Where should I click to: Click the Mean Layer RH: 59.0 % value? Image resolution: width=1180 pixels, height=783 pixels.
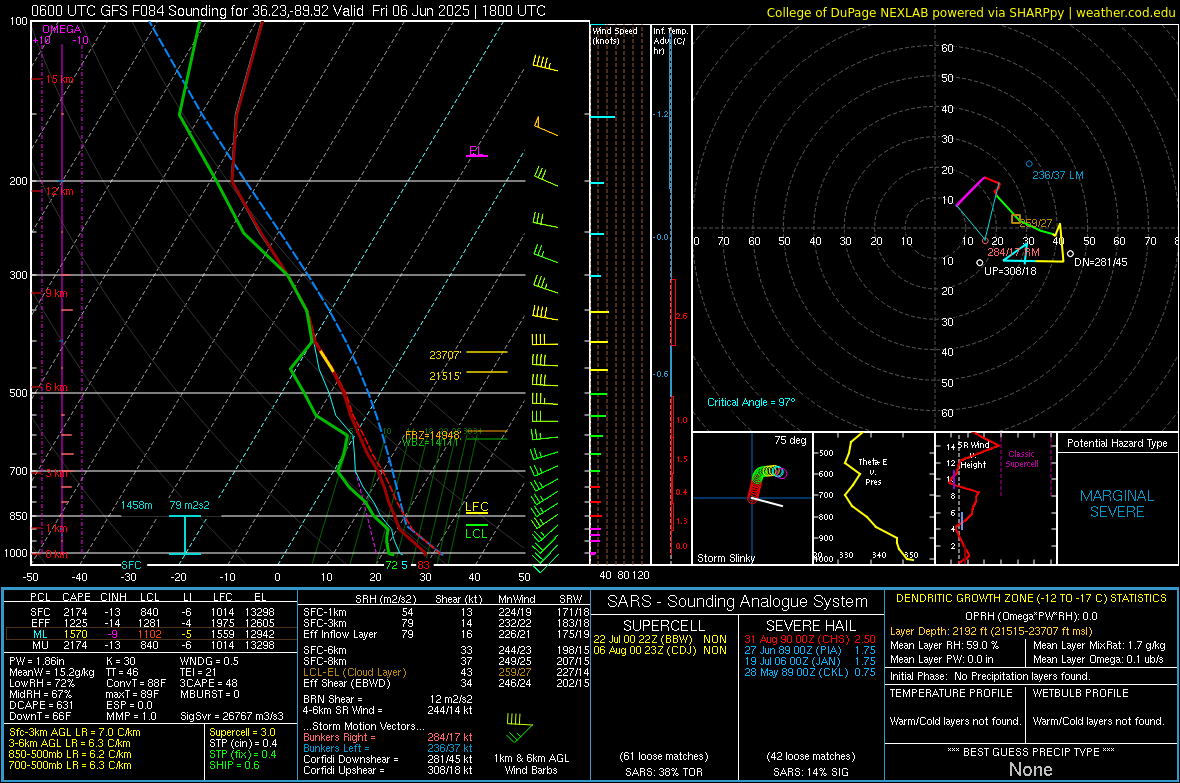944,645
